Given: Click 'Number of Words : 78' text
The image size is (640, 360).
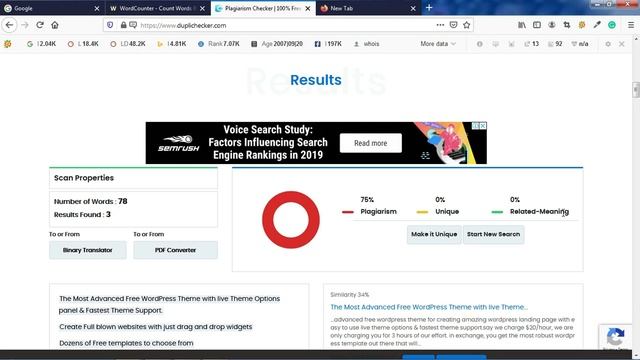Looking at the screenshot, I should click(91, 201).
